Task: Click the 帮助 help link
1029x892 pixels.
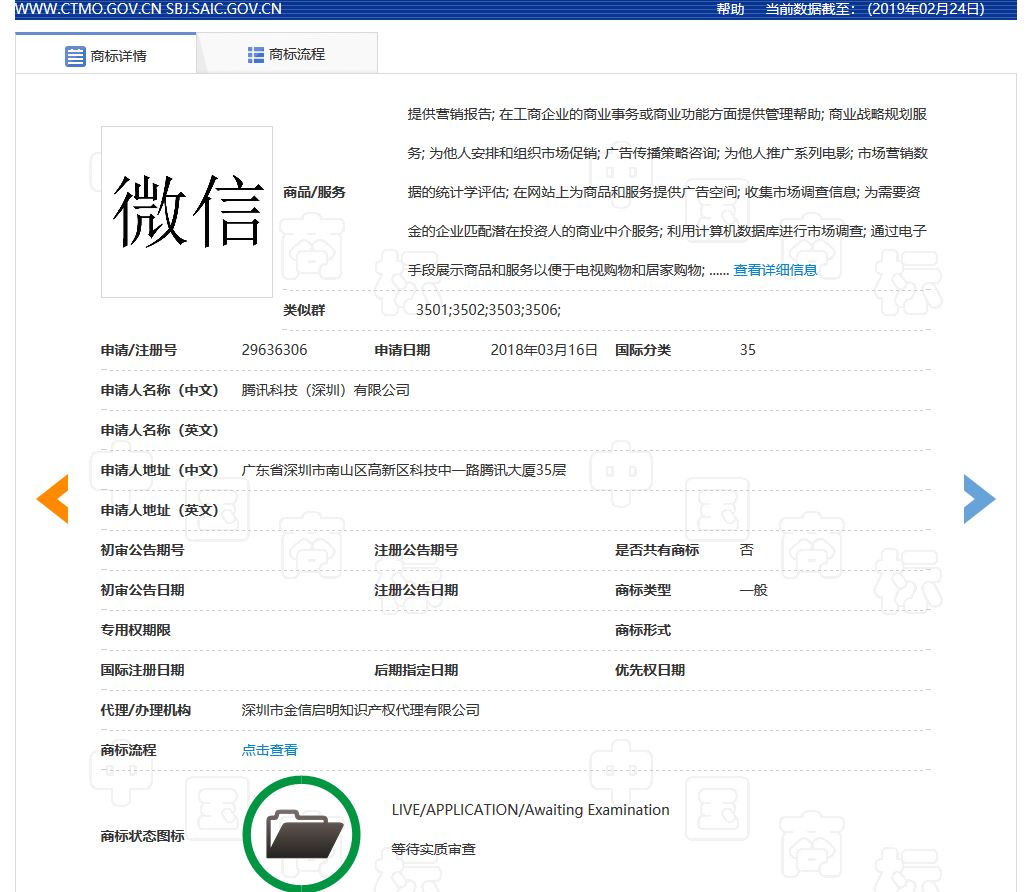Action: (x=730, y=9)
